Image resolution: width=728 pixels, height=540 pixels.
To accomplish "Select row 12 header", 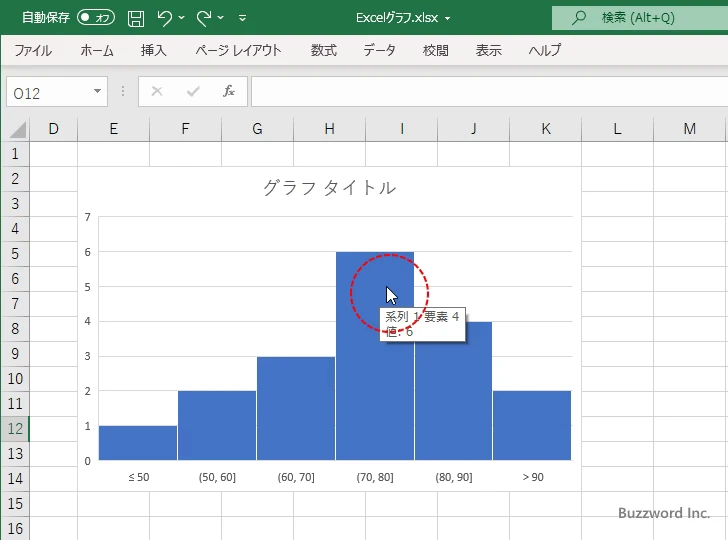I will tap(15, 429).
